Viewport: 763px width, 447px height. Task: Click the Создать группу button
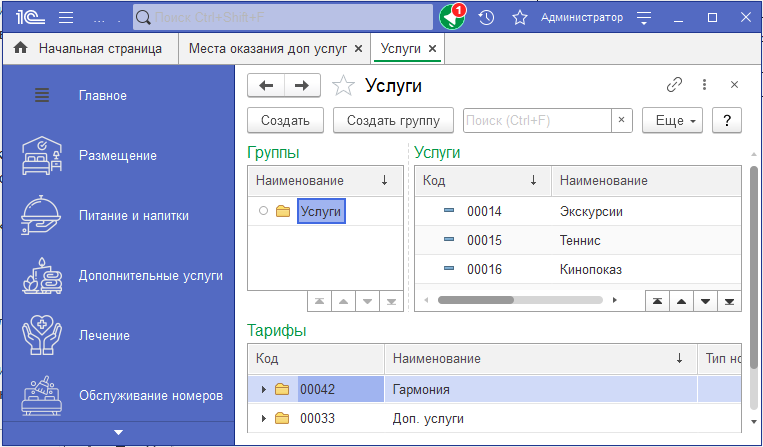coord(393,120)
